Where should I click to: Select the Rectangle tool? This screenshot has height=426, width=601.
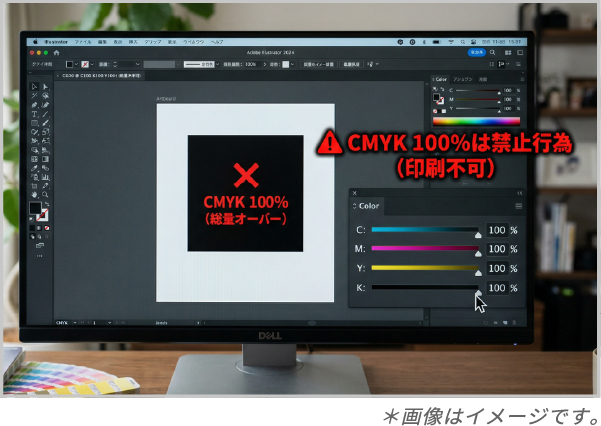pos(34,123)
